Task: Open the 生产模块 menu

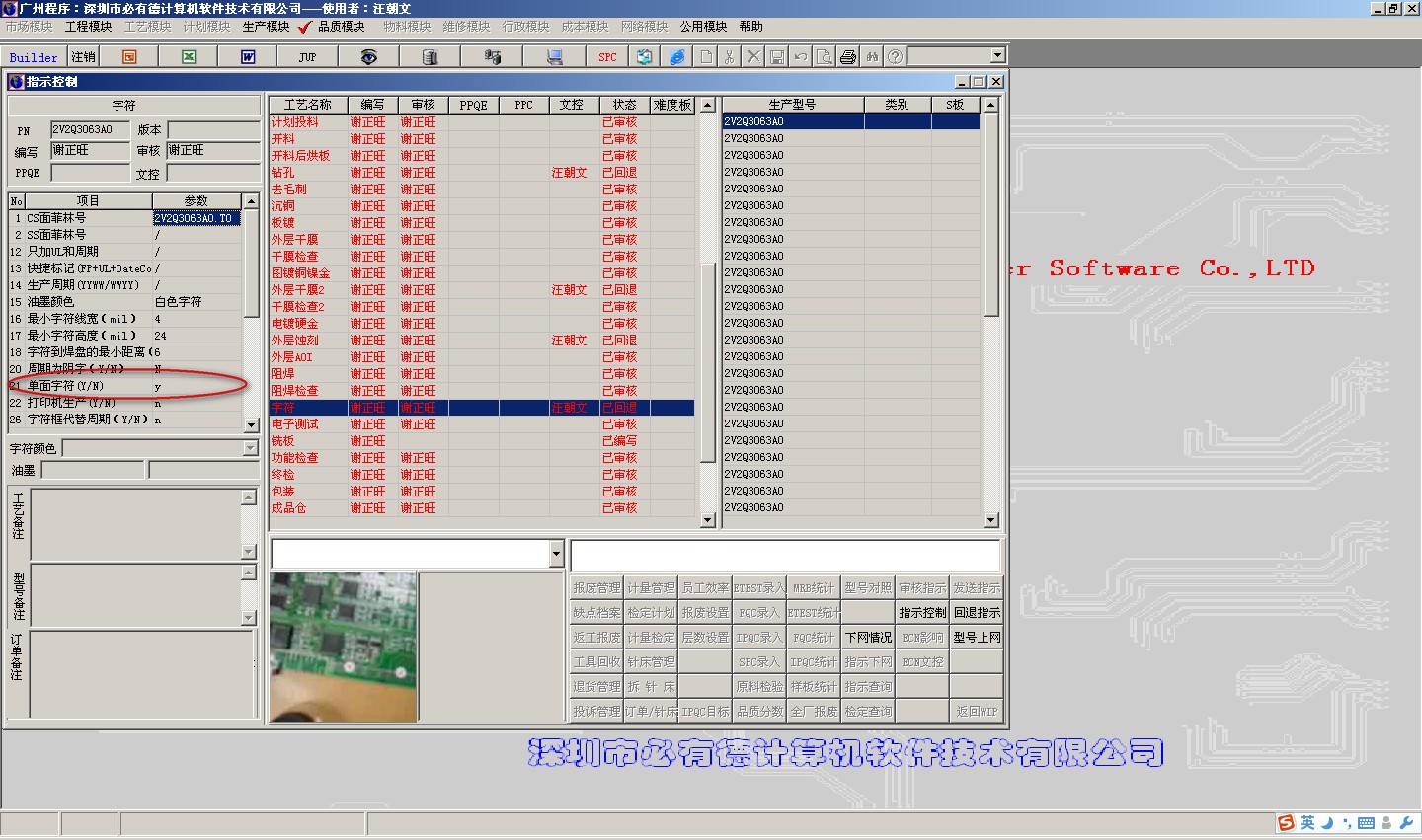Action: pos(266,27)
